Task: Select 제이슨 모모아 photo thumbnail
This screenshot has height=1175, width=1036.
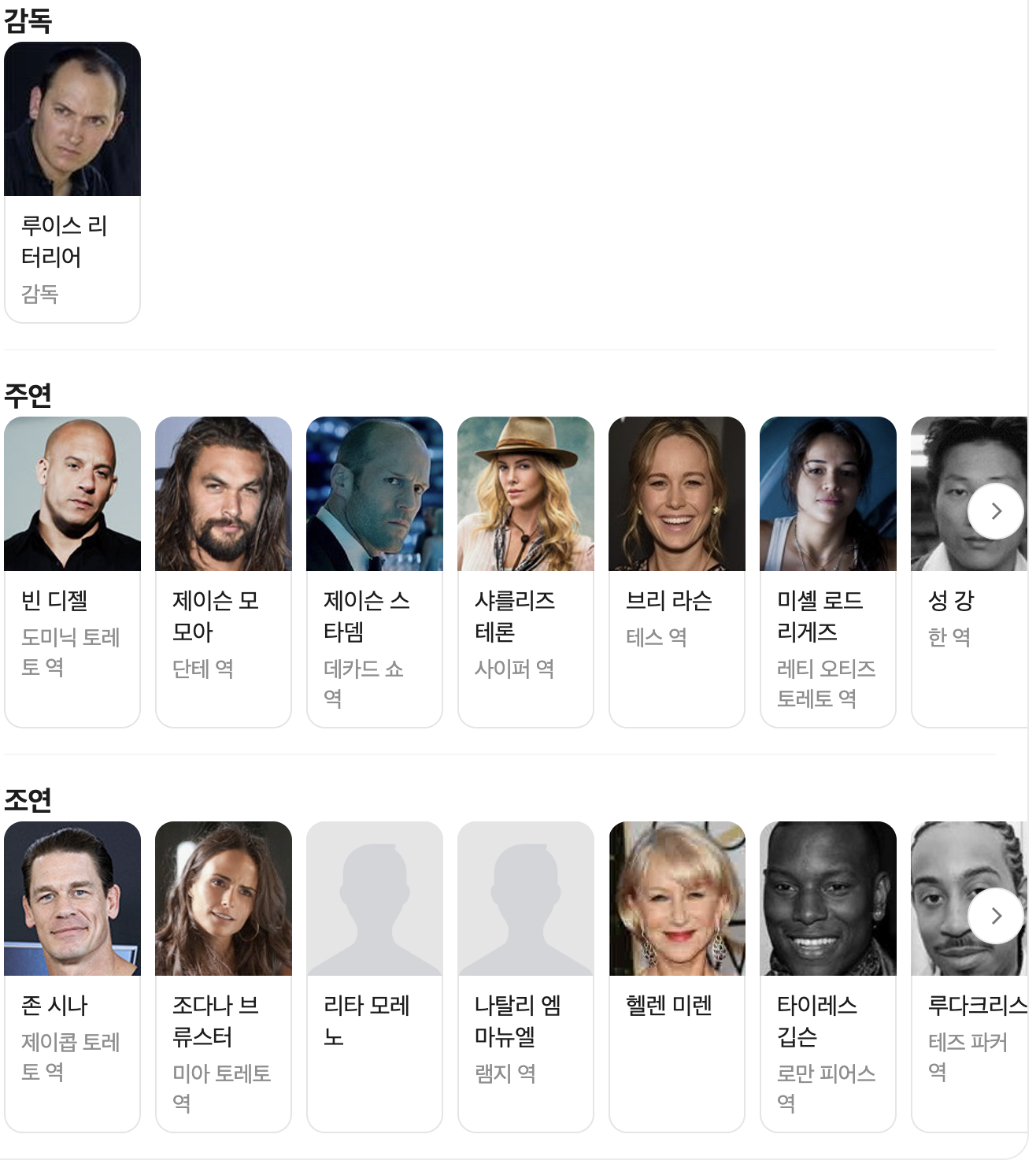Action: (224, 494)
